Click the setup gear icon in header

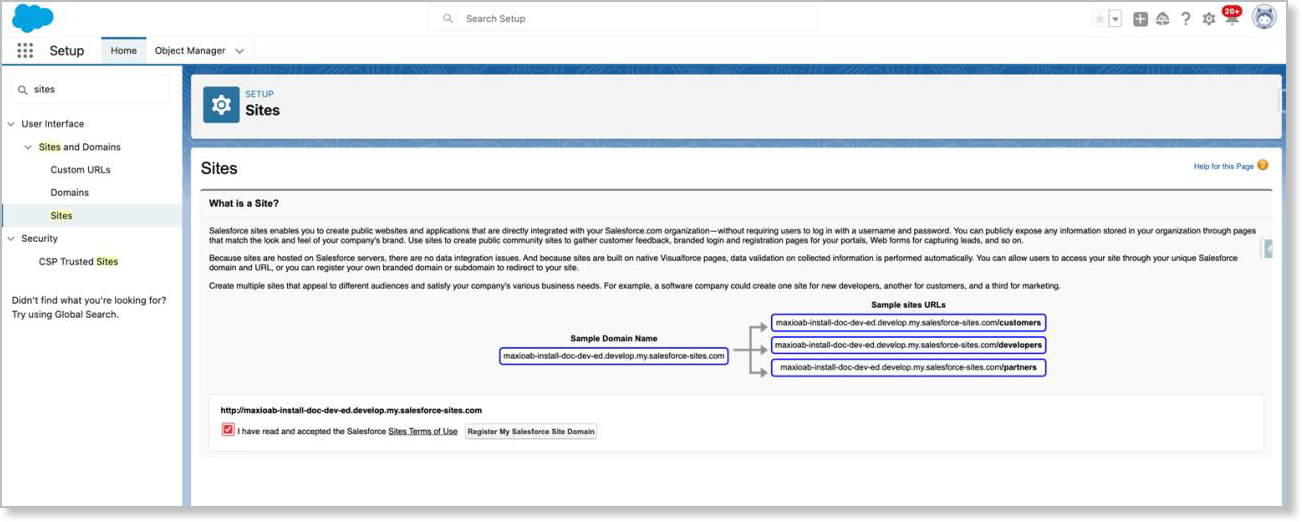point(1209,19)
